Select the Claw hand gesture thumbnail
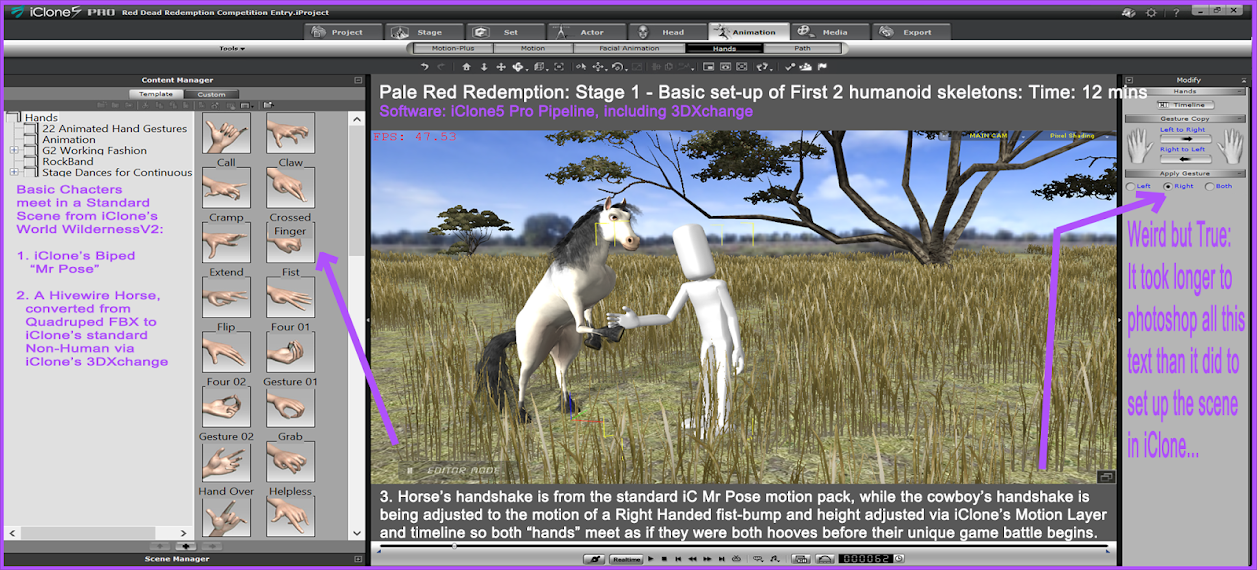The height and width of the screenshot is (570, 1257). pos(290,133)
